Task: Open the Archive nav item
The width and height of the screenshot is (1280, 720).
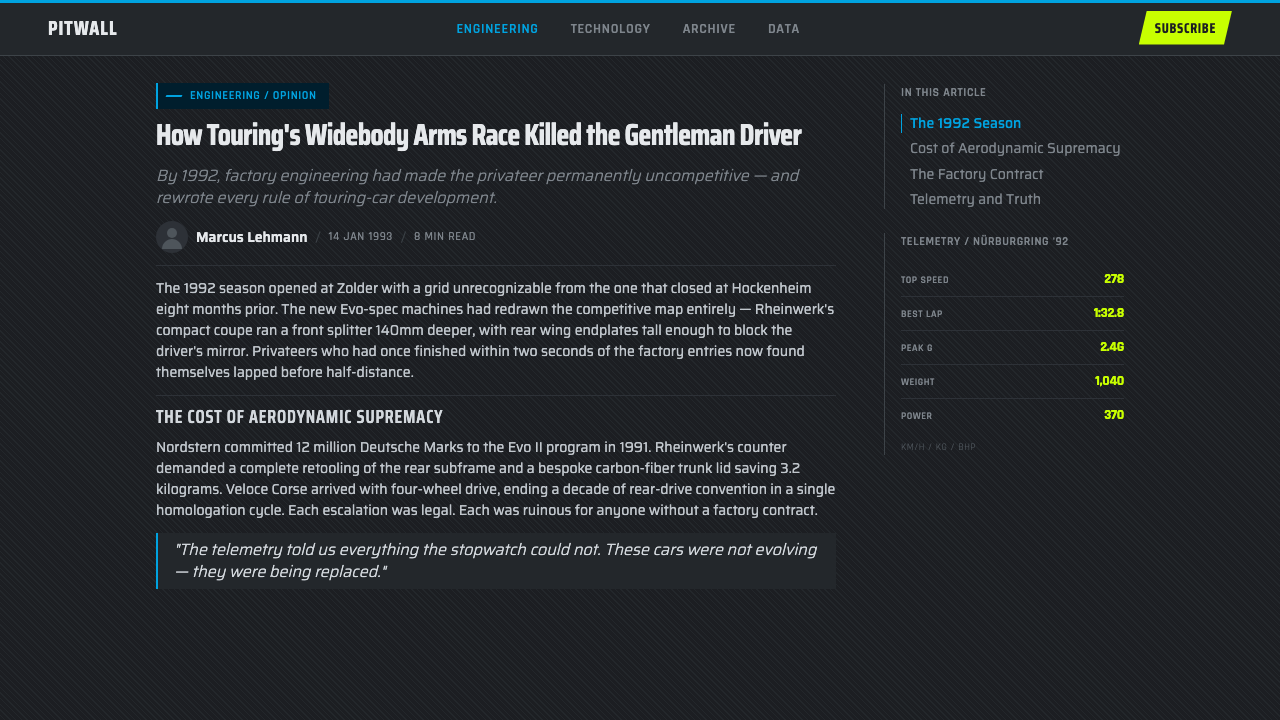Action: click(709, 29)
